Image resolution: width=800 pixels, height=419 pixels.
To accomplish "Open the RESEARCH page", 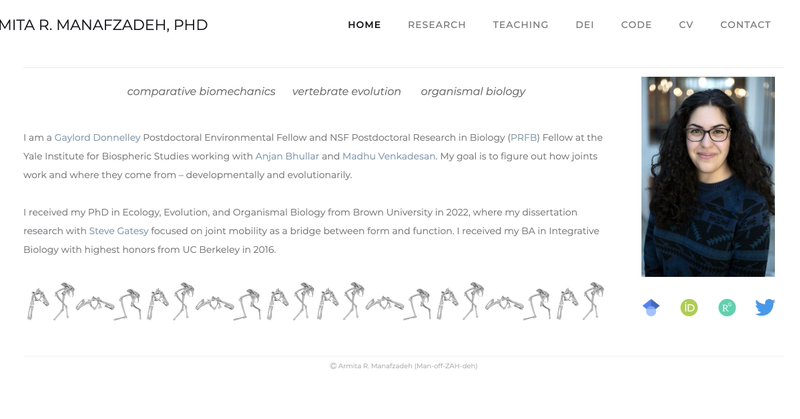I will pyautogui.click(x=437, y=24).
